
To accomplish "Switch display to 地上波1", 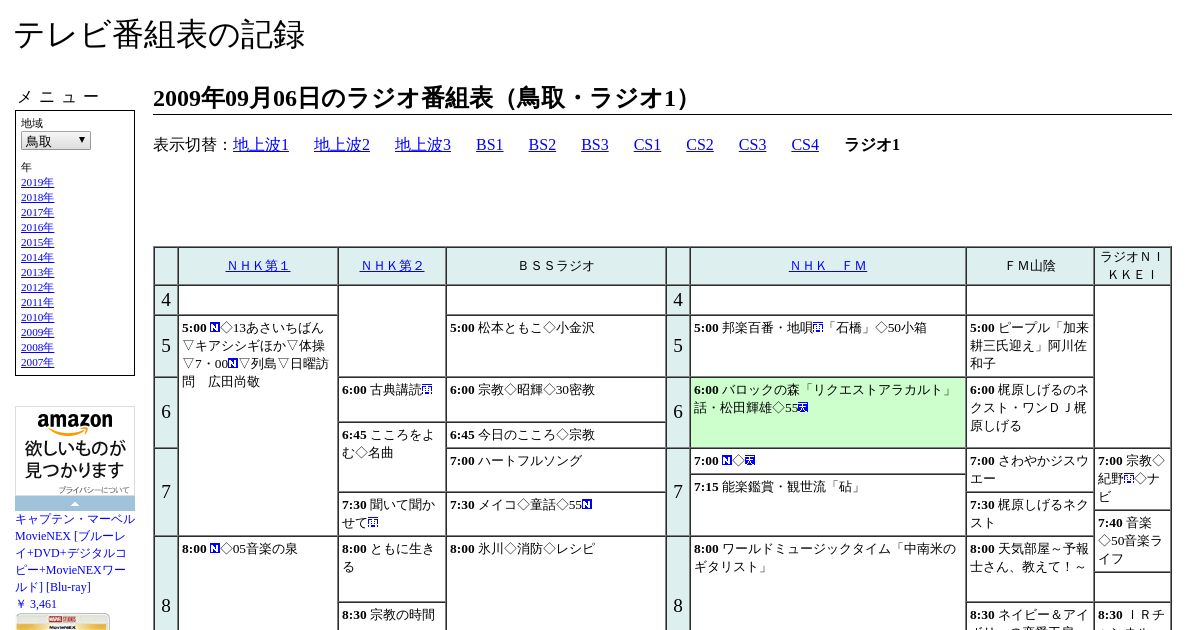I will [x=261, y=145].
